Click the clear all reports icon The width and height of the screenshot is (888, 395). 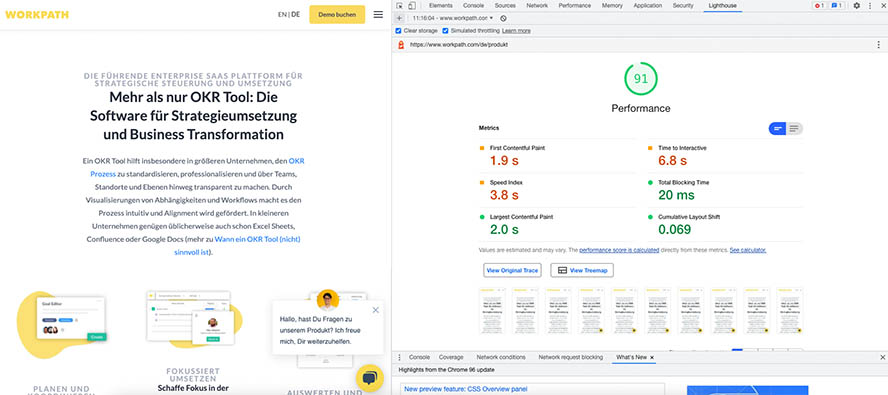point(503,18)
